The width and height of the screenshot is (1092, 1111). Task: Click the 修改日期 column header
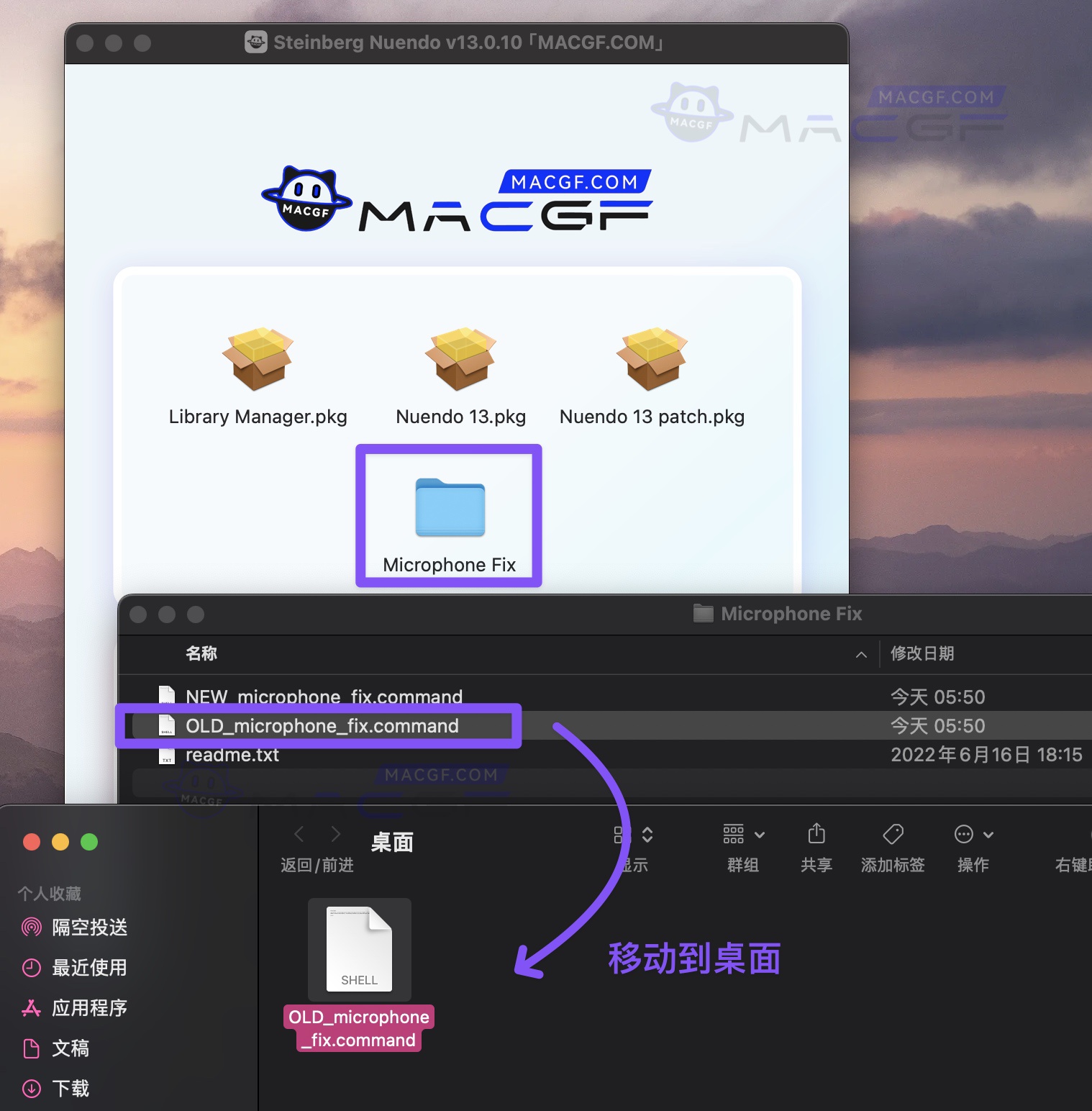923,654
